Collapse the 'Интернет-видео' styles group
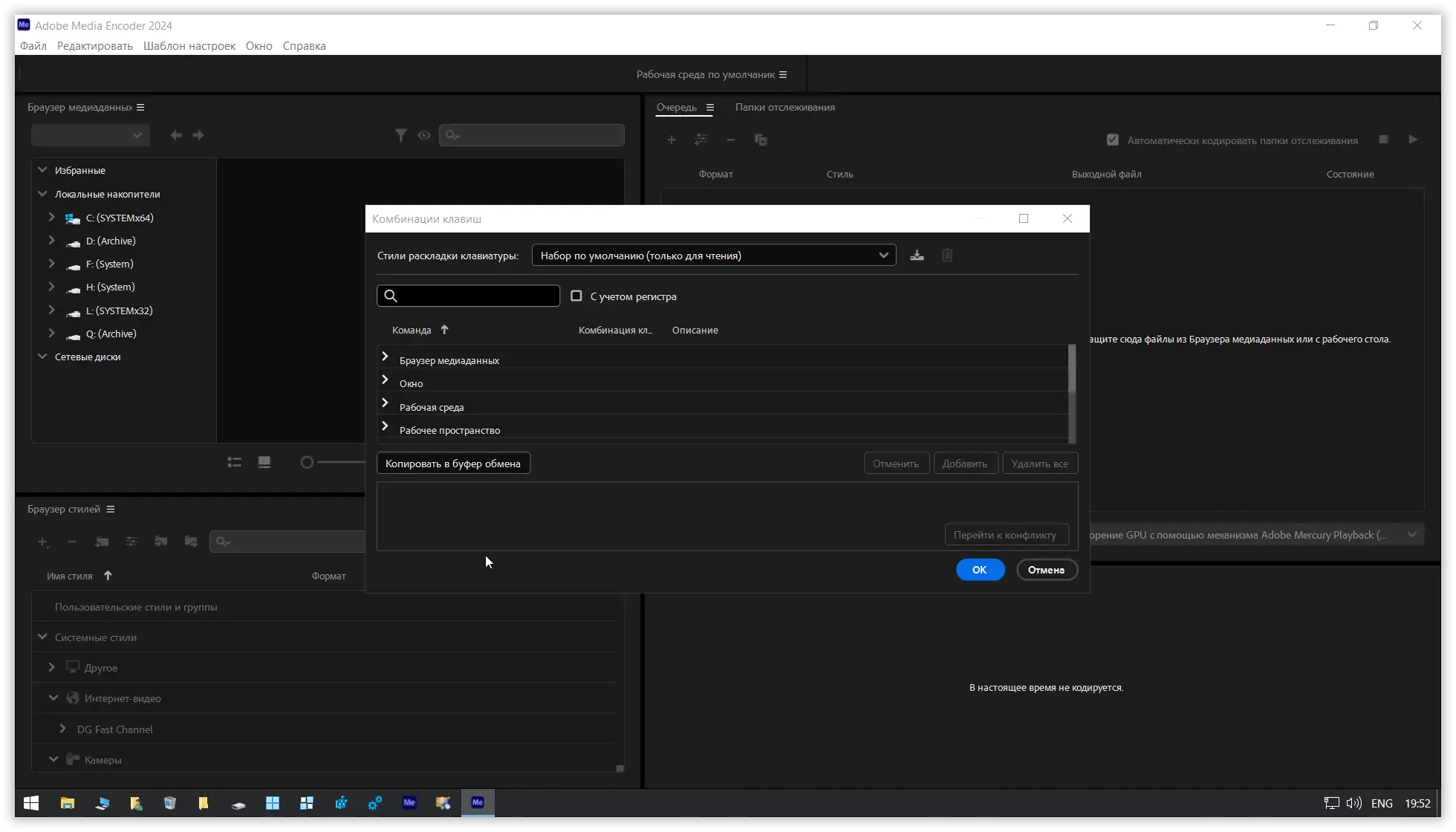The height and width of the screenshot is (832, 1456). 53,698
